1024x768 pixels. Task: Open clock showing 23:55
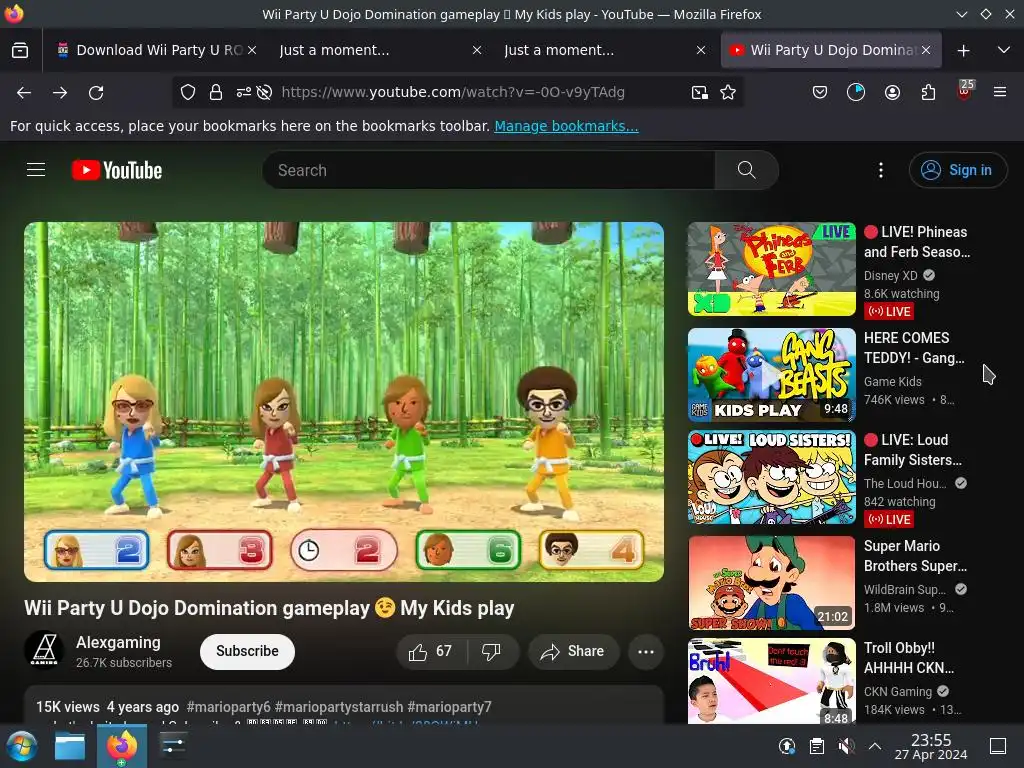pos(931,746)
